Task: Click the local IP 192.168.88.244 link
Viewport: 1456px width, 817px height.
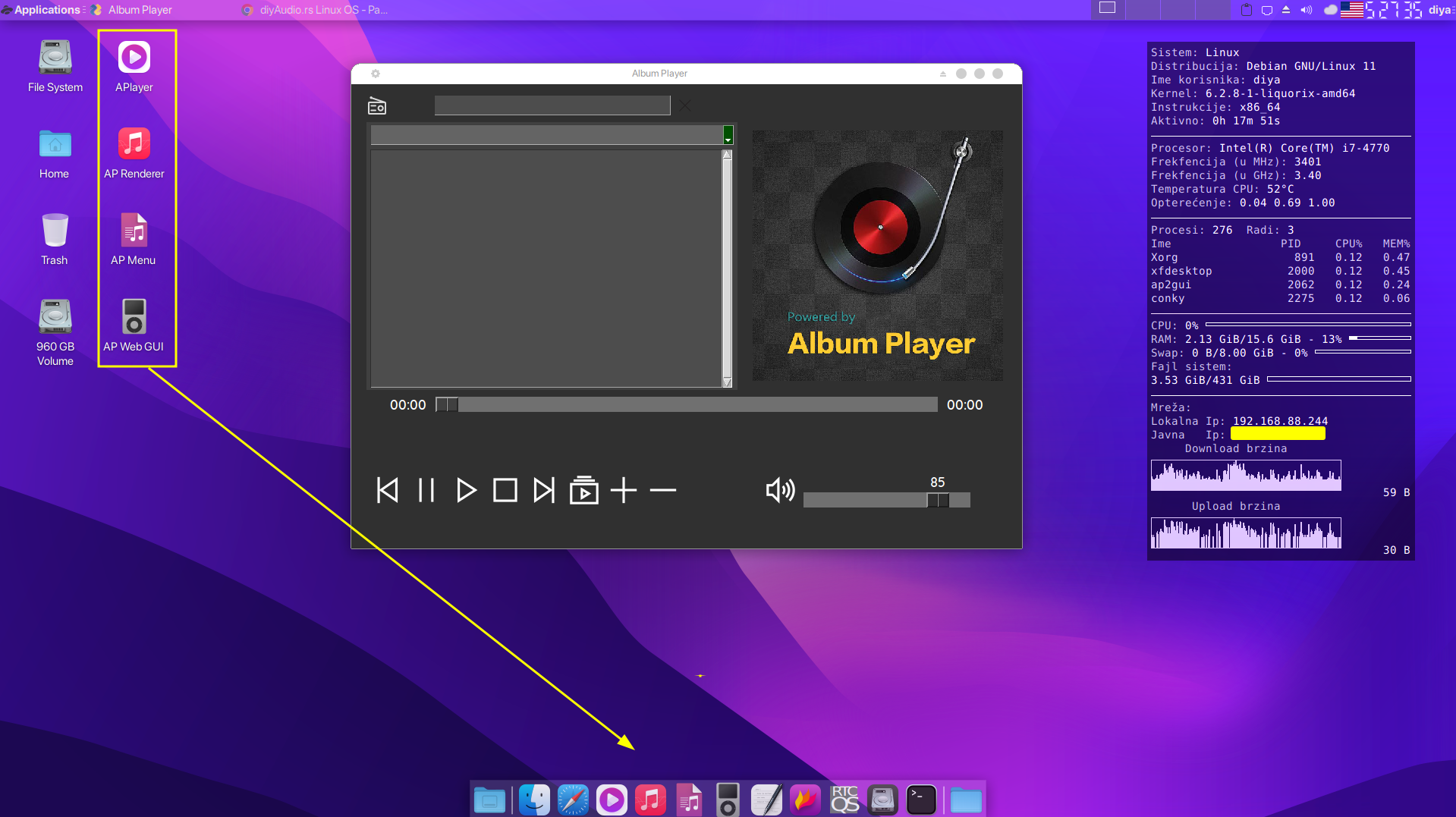Action: click(1280, 421)
